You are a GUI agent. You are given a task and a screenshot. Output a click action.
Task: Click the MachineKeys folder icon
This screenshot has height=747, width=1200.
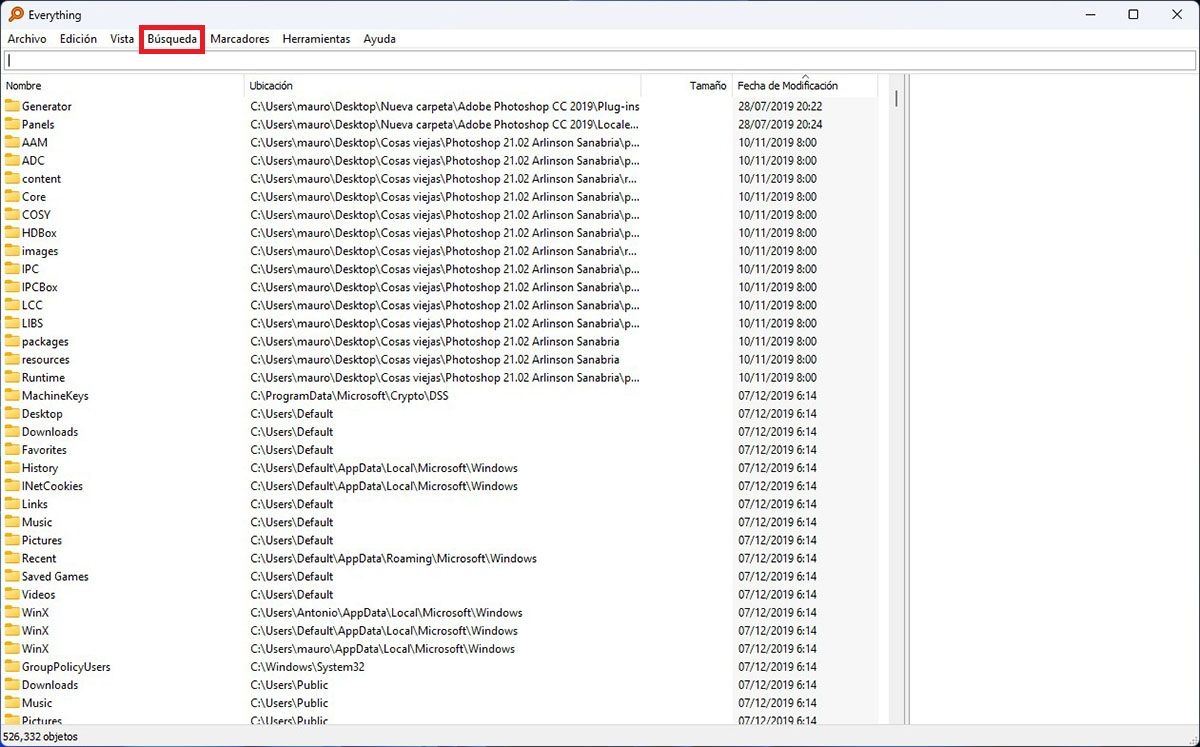pos(12,395)
